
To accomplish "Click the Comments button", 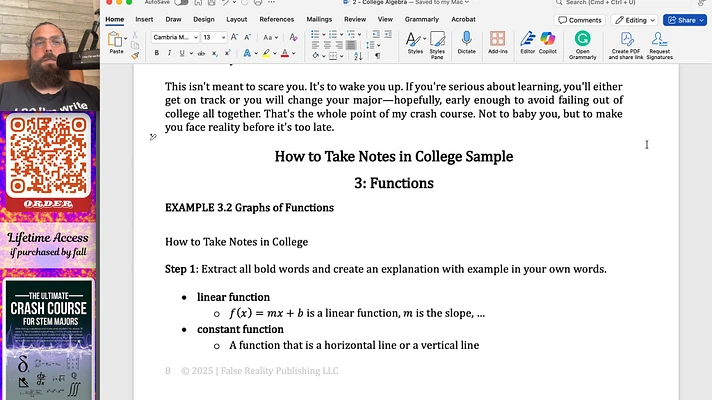I will [x=580, y=19].
